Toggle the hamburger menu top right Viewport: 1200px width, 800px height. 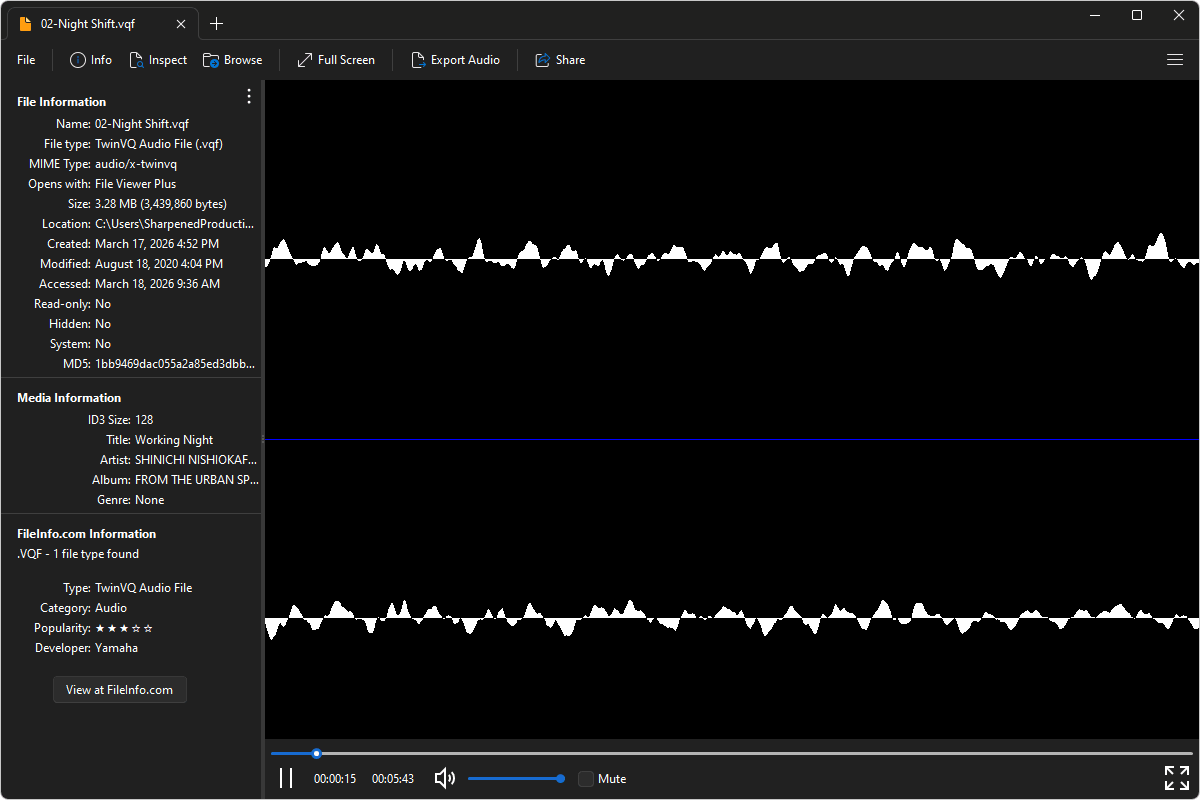1174,59
